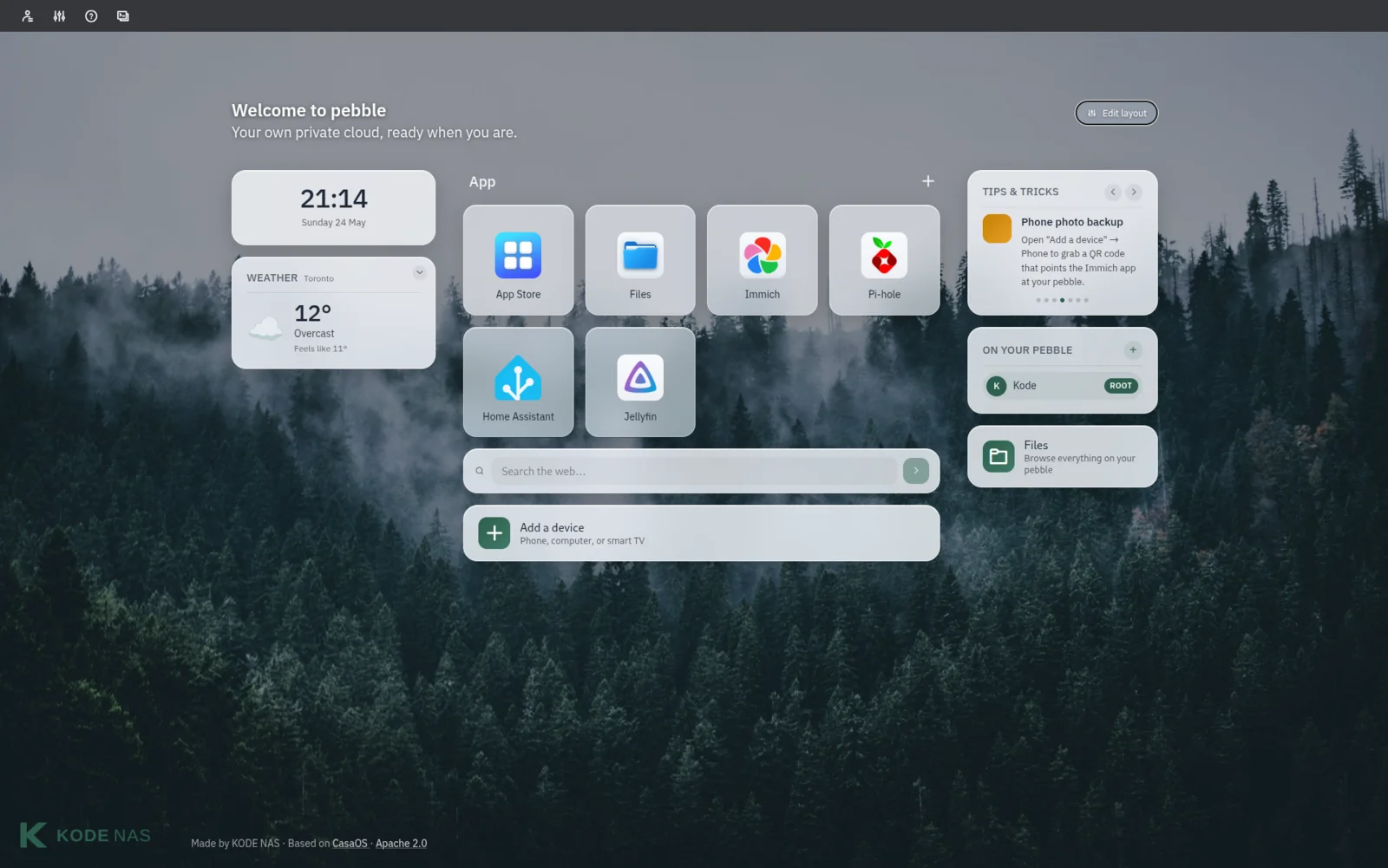
Task: Add a new app with the plus icon
Action: point(928,181)
